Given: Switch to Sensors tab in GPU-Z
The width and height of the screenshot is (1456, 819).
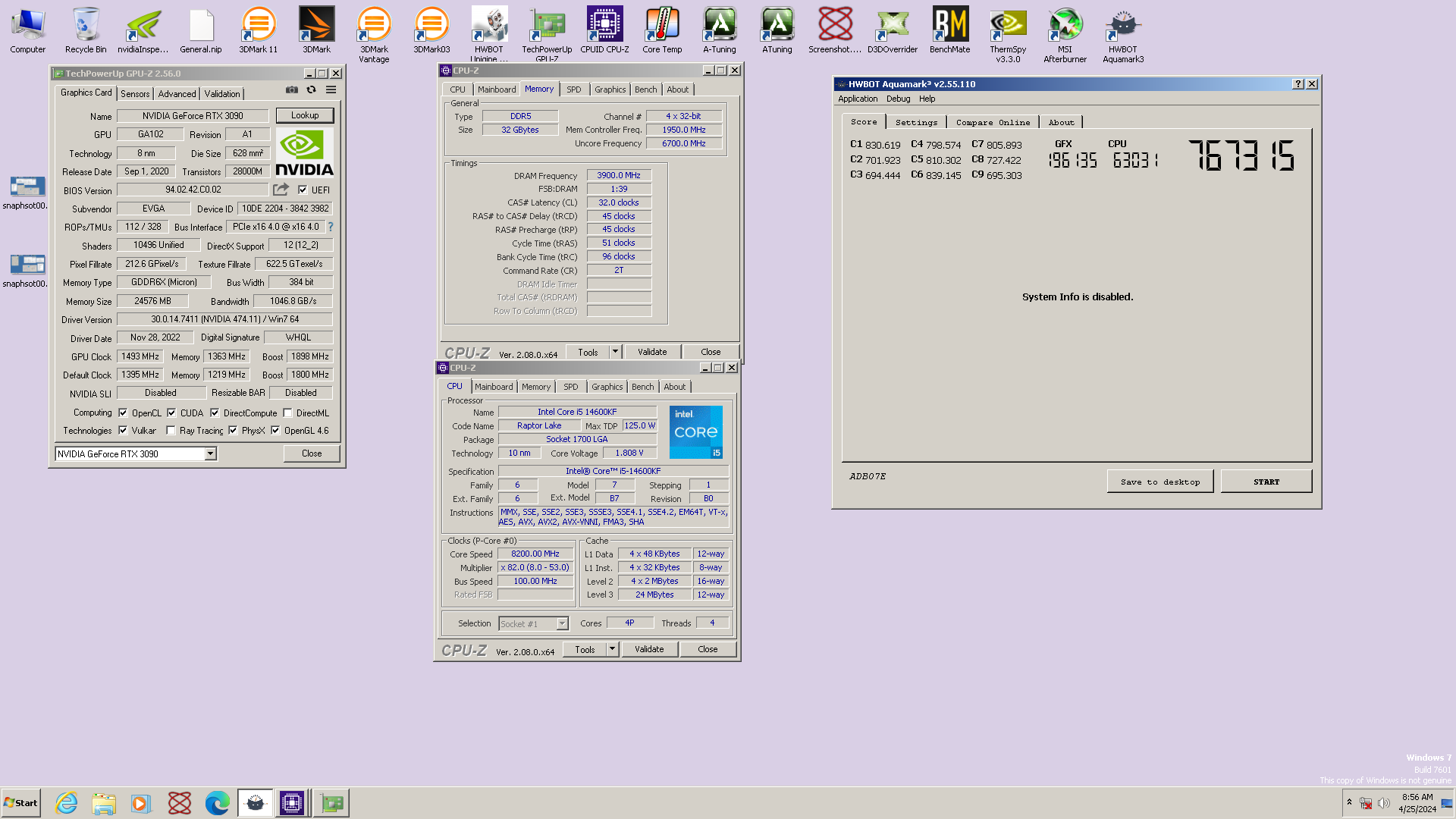Looking at the screenshot, I should 135,94.
